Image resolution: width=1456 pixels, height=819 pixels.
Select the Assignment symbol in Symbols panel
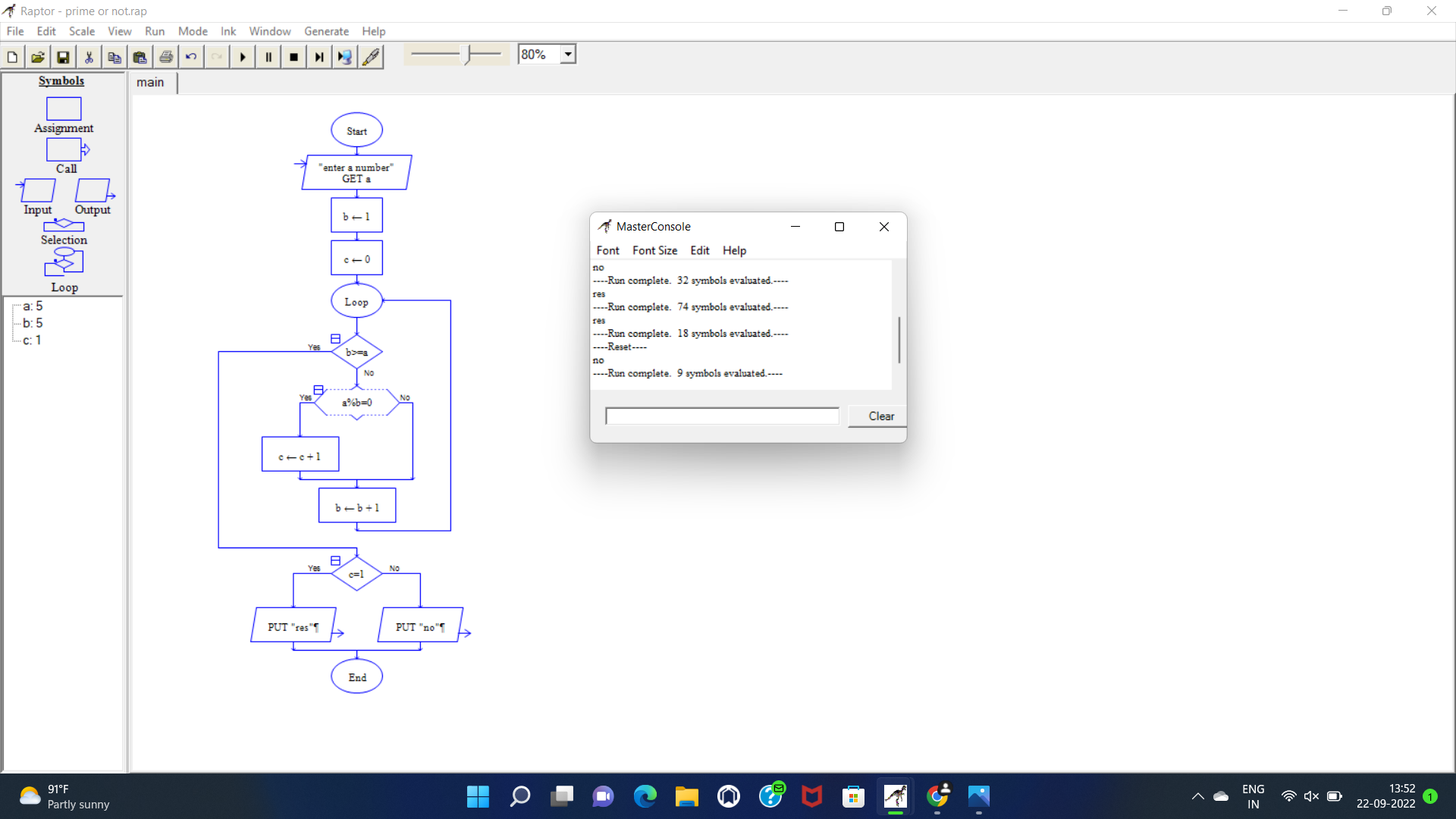click(64, 110)
